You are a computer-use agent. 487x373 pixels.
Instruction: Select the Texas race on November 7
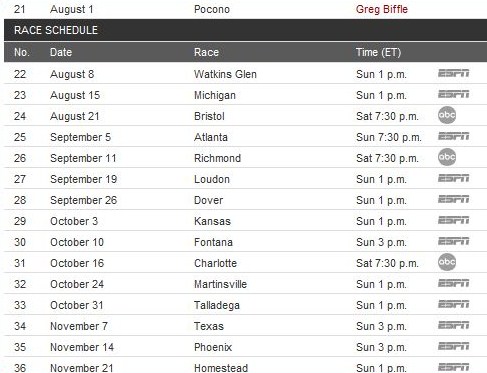pos(209,326)
